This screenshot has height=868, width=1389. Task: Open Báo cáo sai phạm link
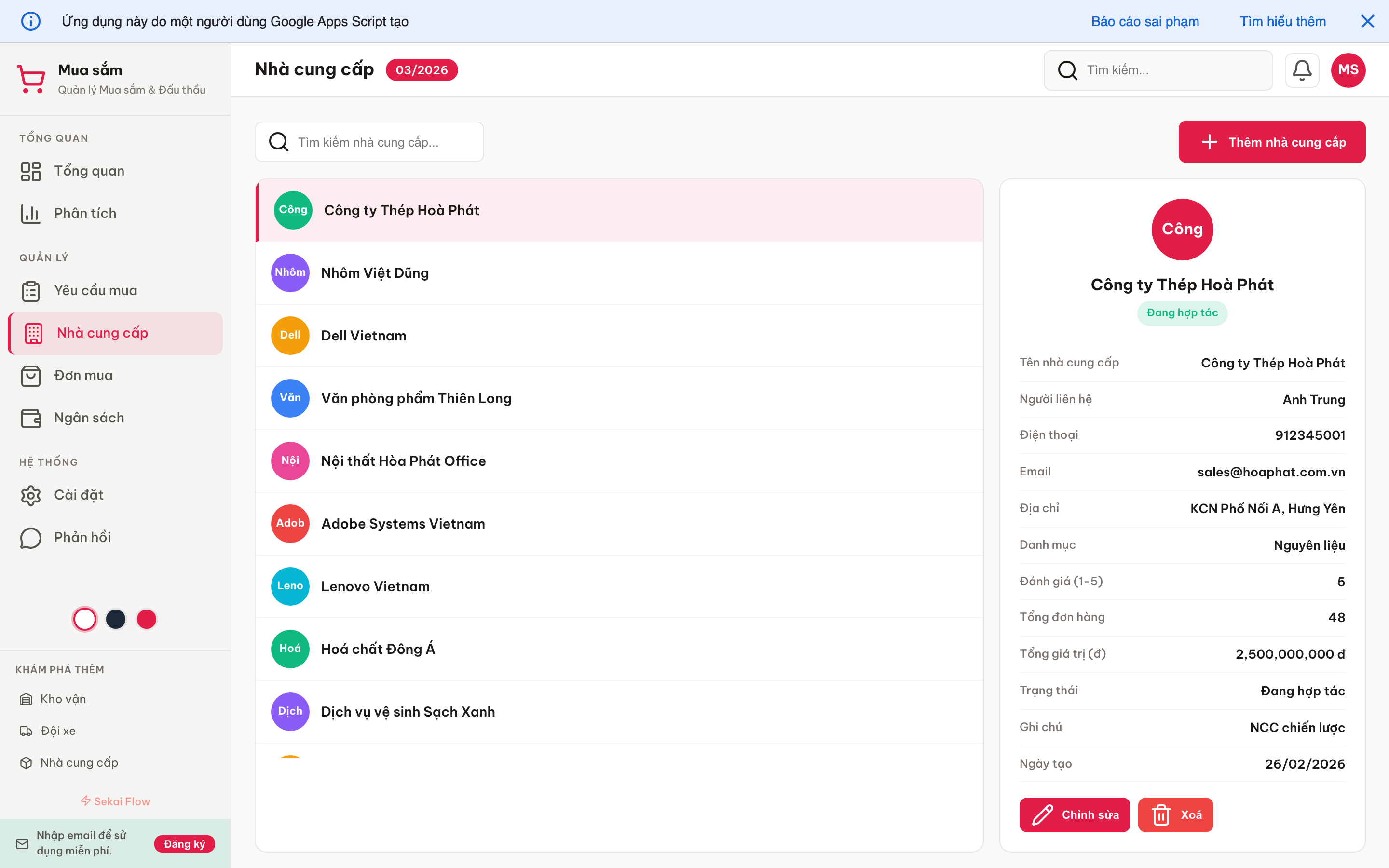tap(1144, 21)
